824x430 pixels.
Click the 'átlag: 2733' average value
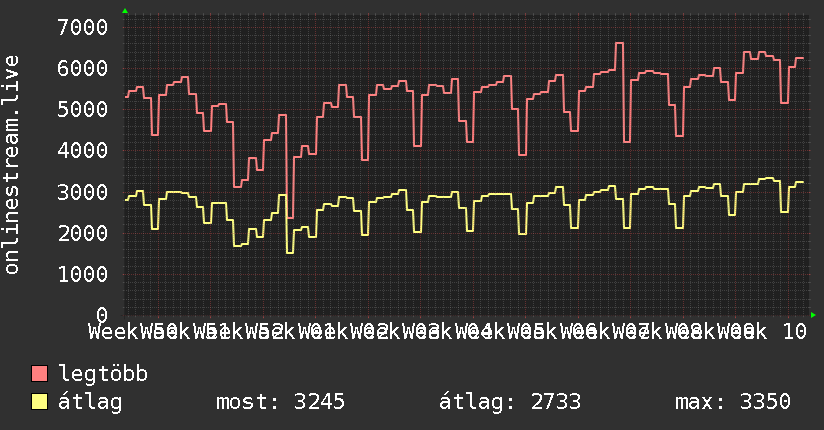510,402
